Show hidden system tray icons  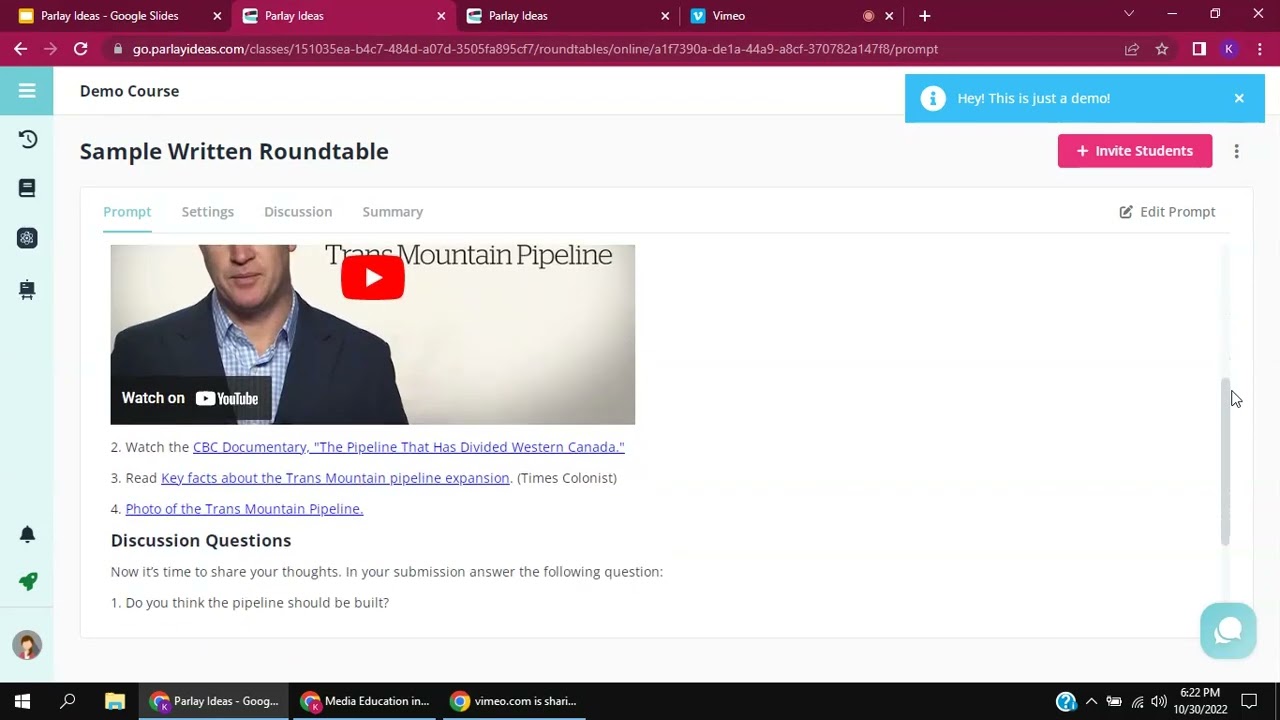[1091, 701]
